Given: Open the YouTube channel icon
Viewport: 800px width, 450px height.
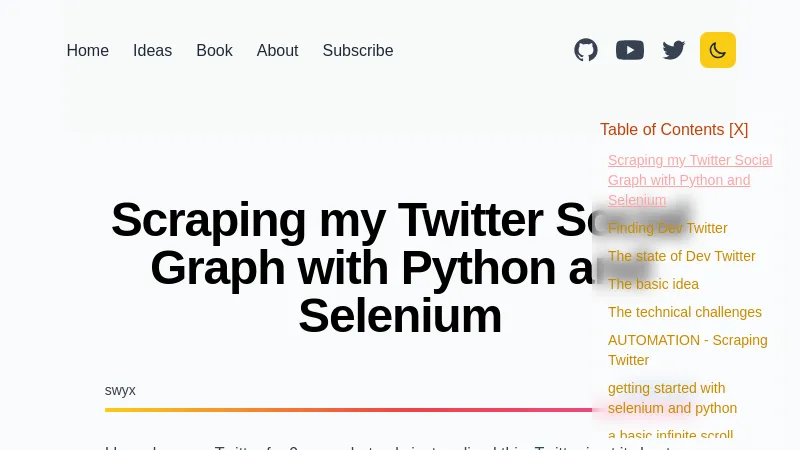Looking at the screenshot, I should point(630,50).
